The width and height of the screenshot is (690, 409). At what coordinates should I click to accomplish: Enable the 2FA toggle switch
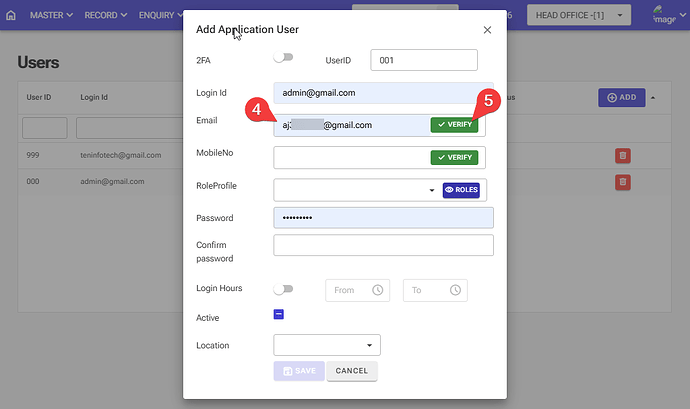tap(283, 60)
